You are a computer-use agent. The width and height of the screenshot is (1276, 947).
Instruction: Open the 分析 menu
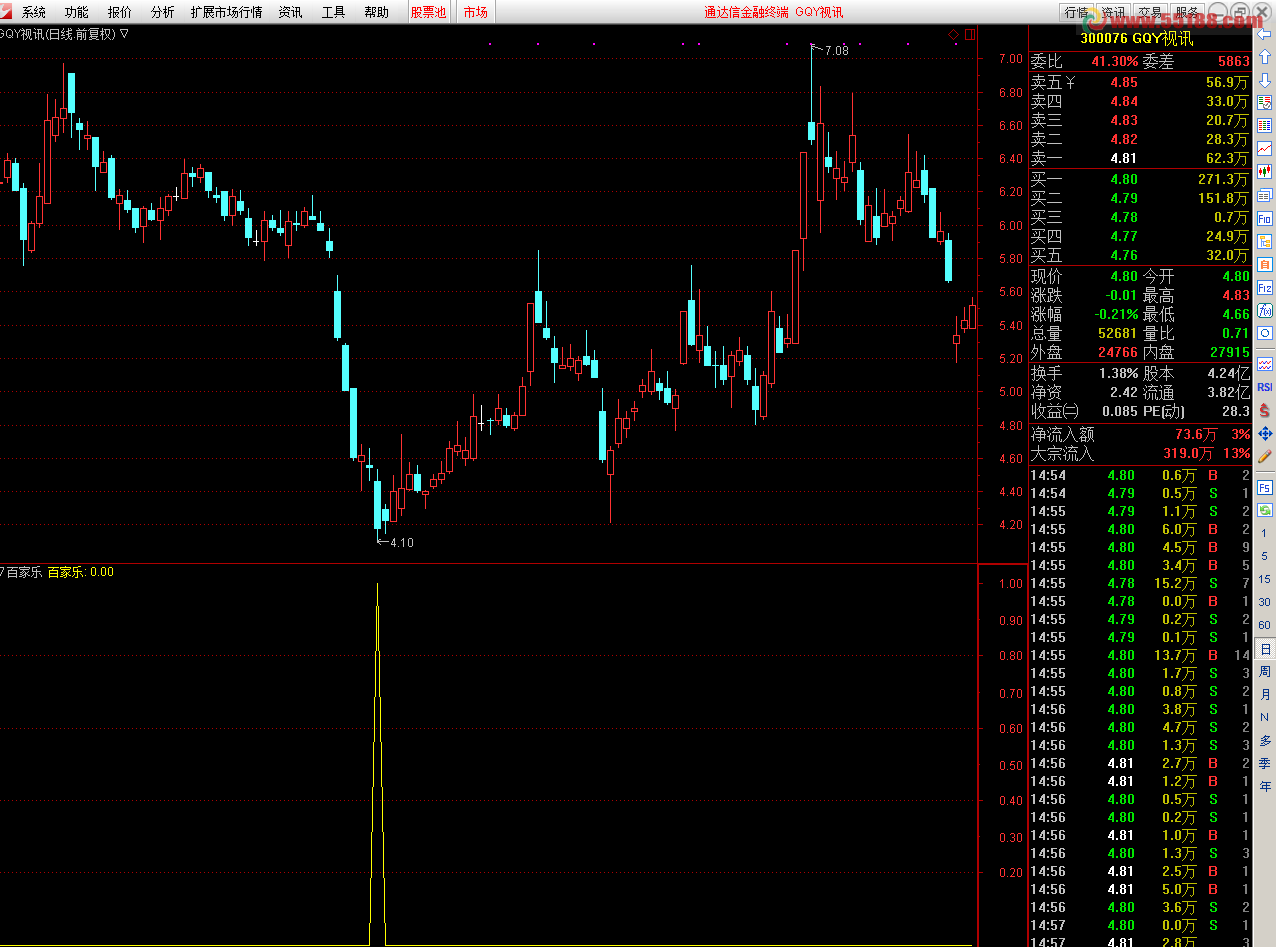162,12
